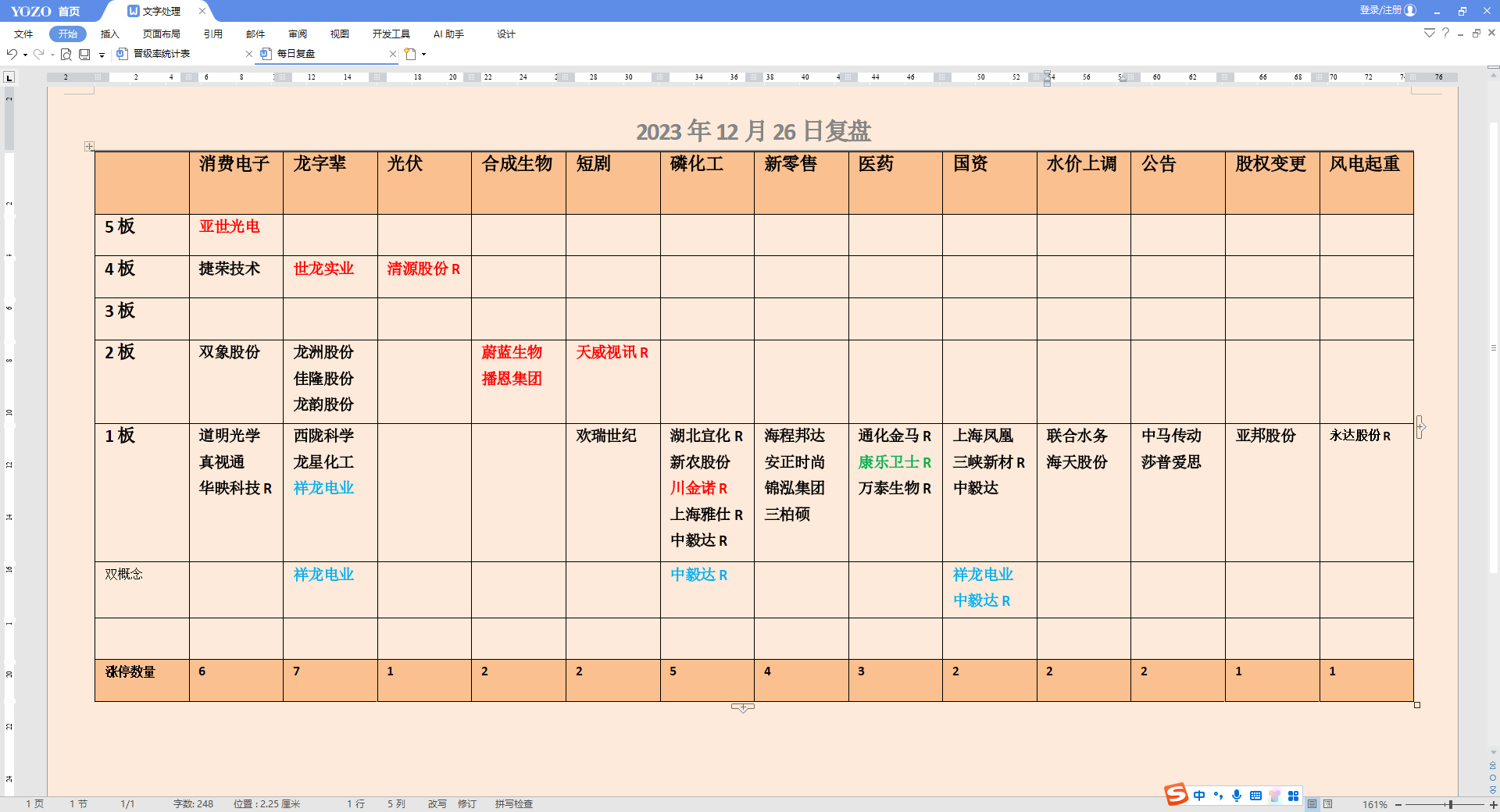Select the 每日复盘 document tab
This screenshot has width=1500, height=812.
pos(296,54)
